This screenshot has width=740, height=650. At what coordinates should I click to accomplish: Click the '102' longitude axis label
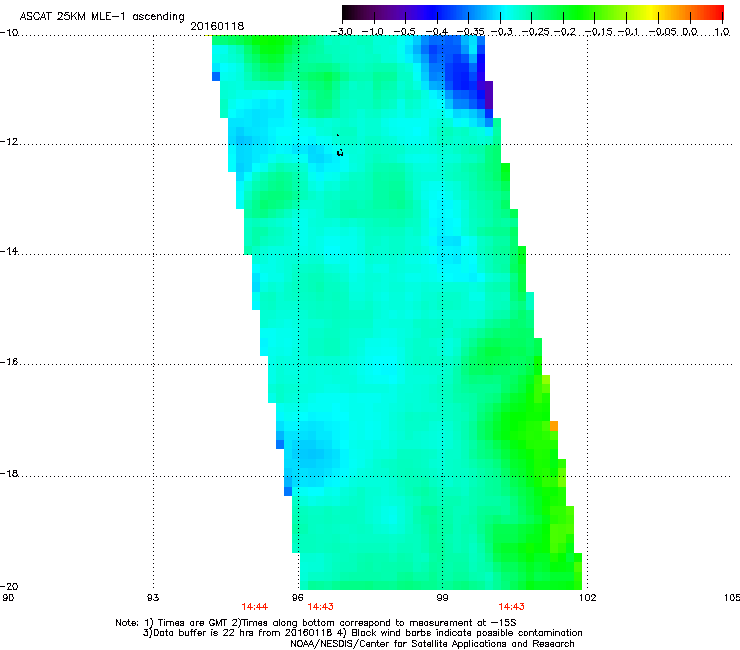(x=587, y=598)
